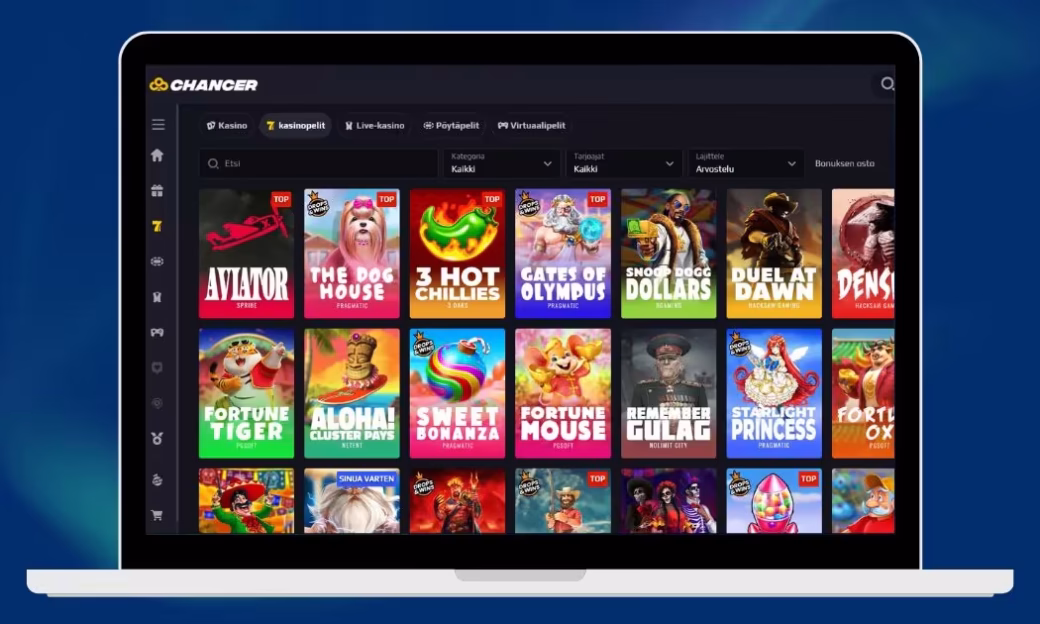Screen dimensions: 1040x624
Task: Open table games chip icon in sidebar
Action: (157, 261)
